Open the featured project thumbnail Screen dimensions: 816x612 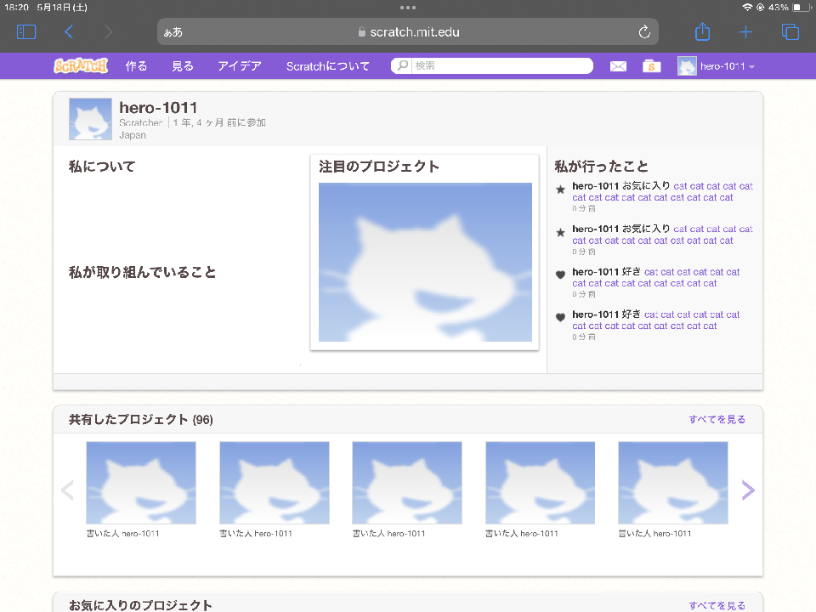click(425, 262)
